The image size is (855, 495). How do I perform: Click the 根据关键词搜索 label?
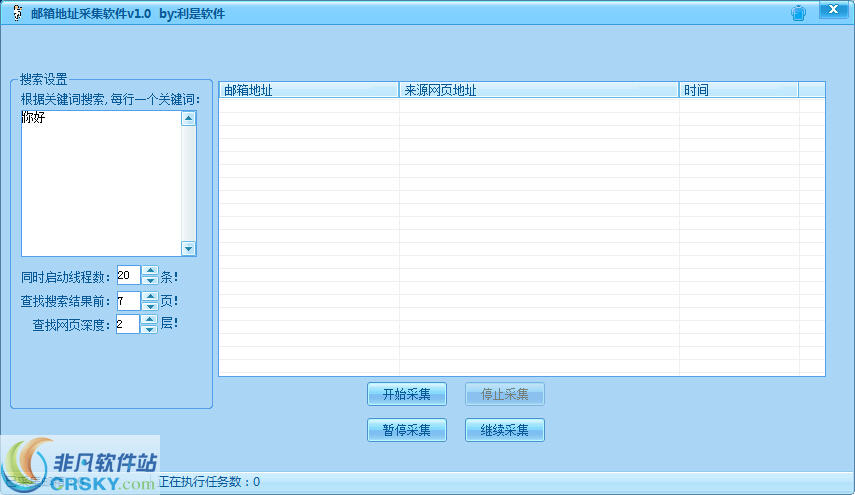click(110, 99)
